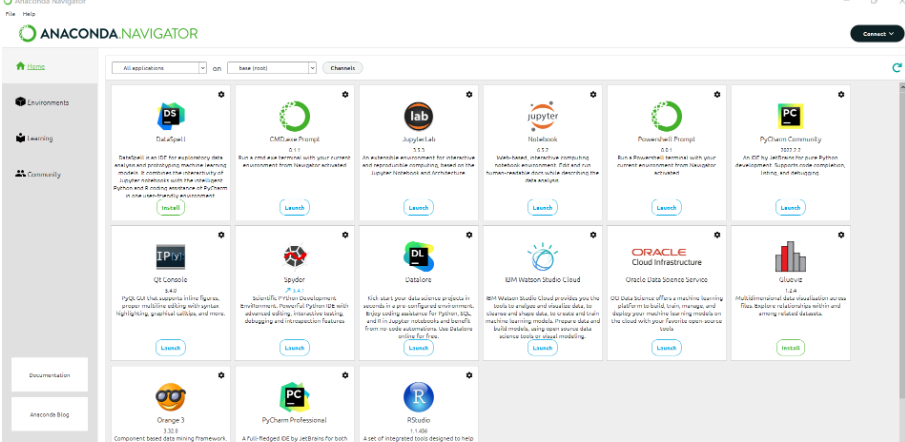Open the PyCharm Community gear options

[841, 94]
